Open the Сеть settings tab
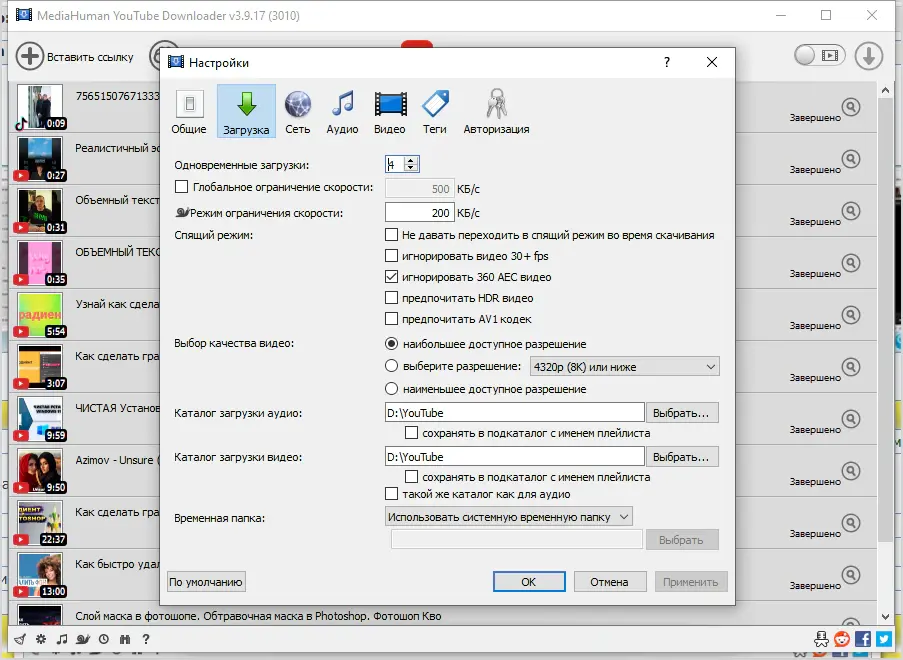 coord(298,112)
